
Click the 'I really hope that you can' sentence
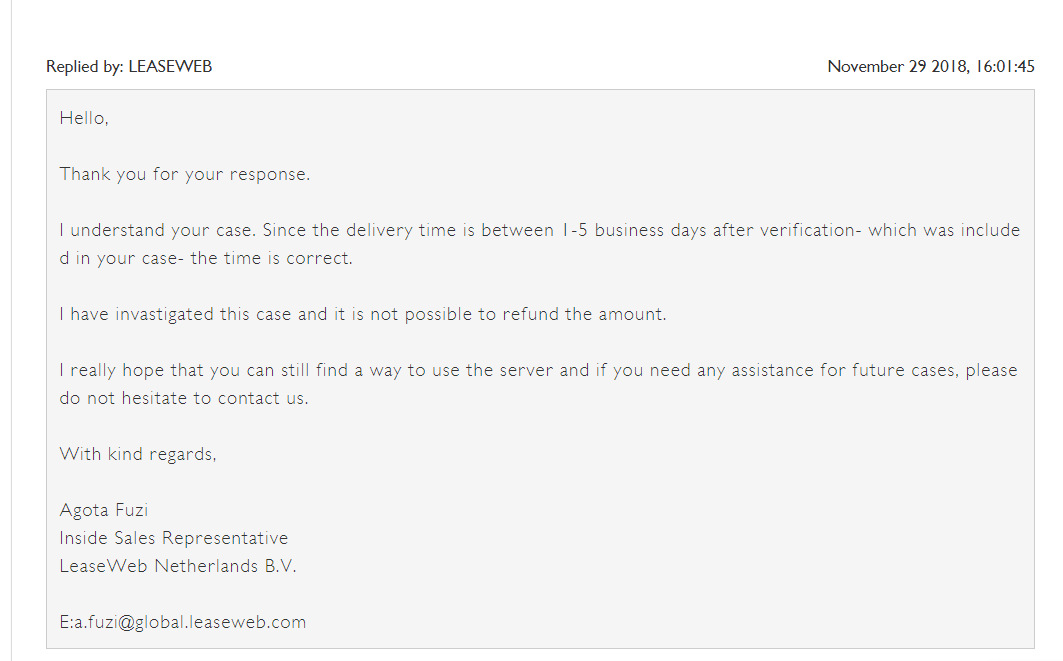tap(538, 370)
